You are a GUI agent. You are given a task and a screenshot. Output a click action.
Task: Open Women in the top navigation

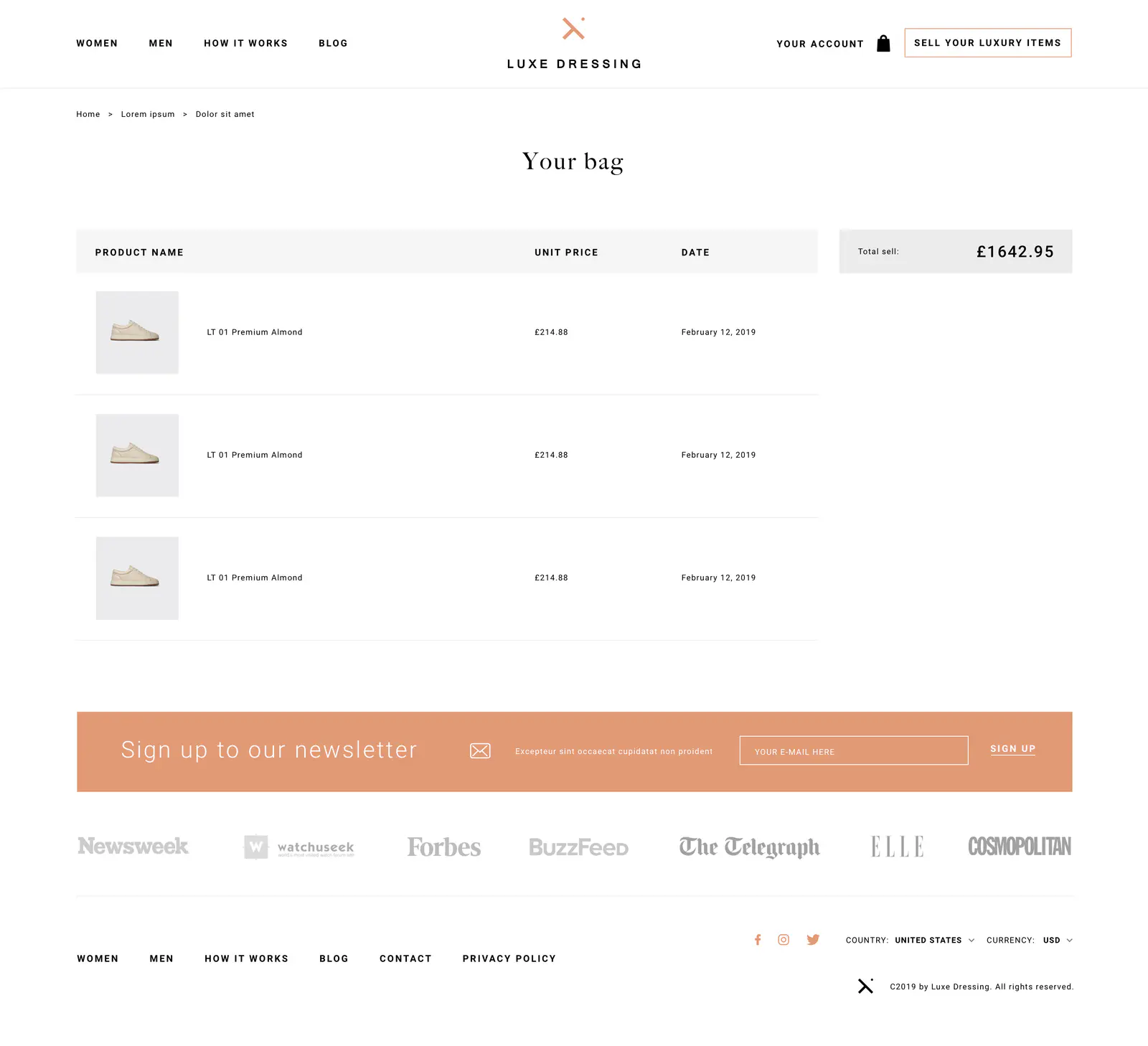pyautogui.click(x=97, y=44)
